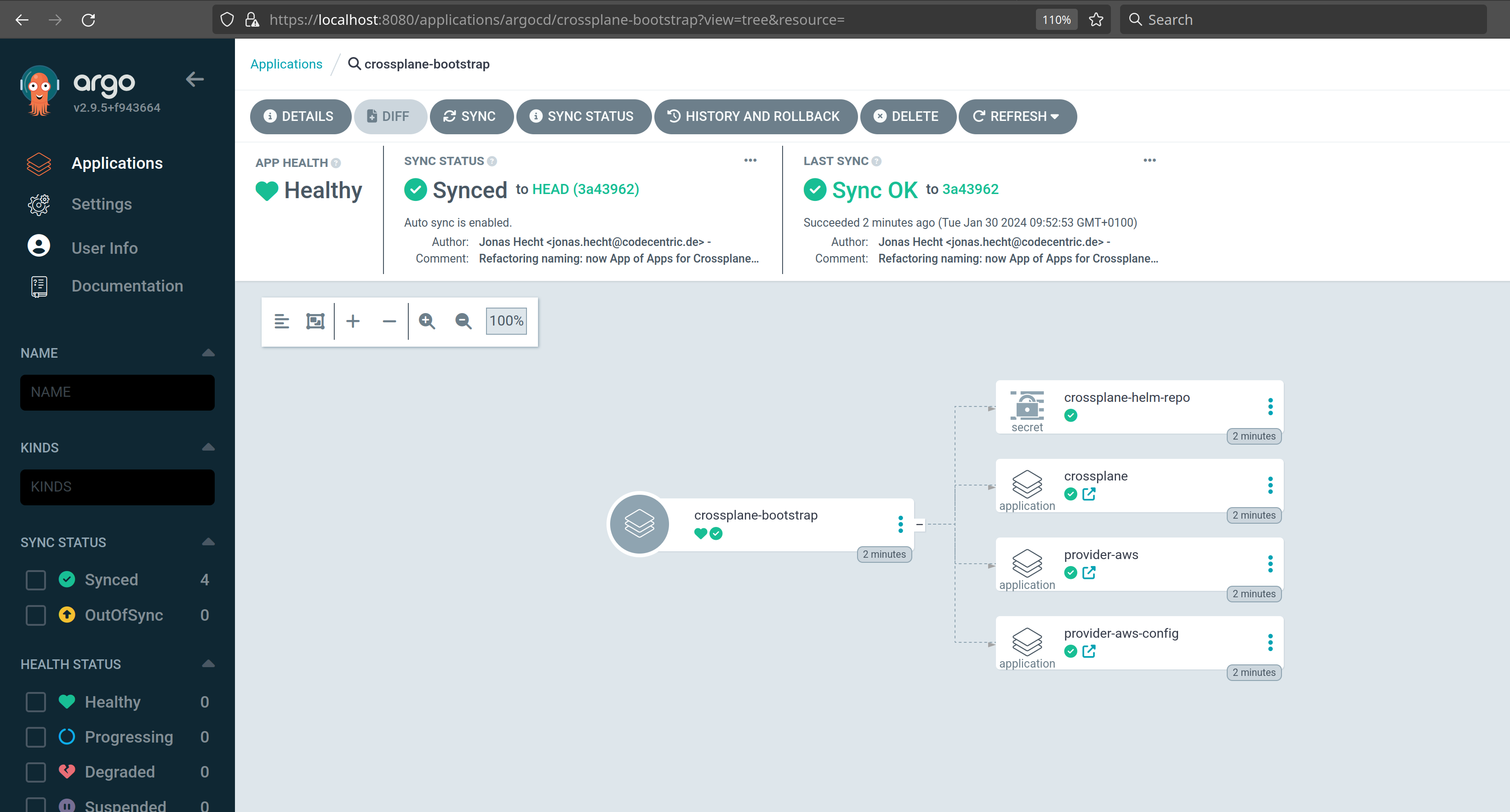
Task: Toggle the Synced status checkbox filter
Action: click(35, 579)
